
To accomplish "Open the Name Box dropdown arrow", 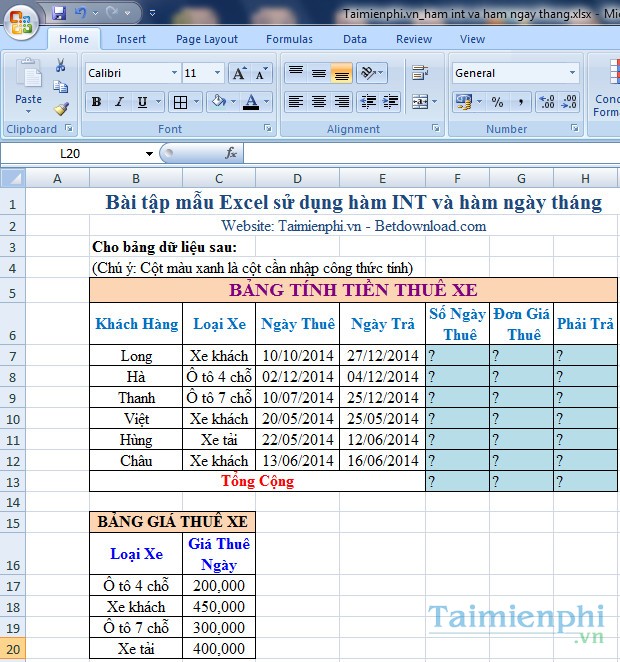I will [149, 153].
